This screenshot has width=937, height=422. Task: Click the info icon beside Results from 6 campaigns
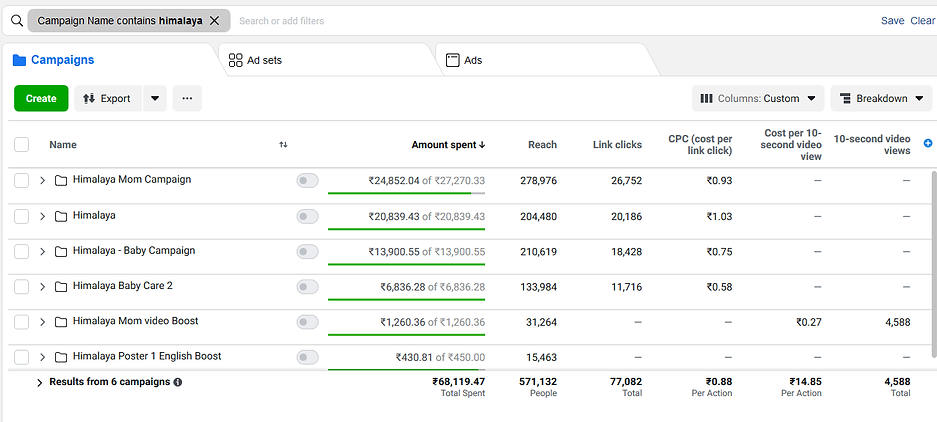click(178, 382)
